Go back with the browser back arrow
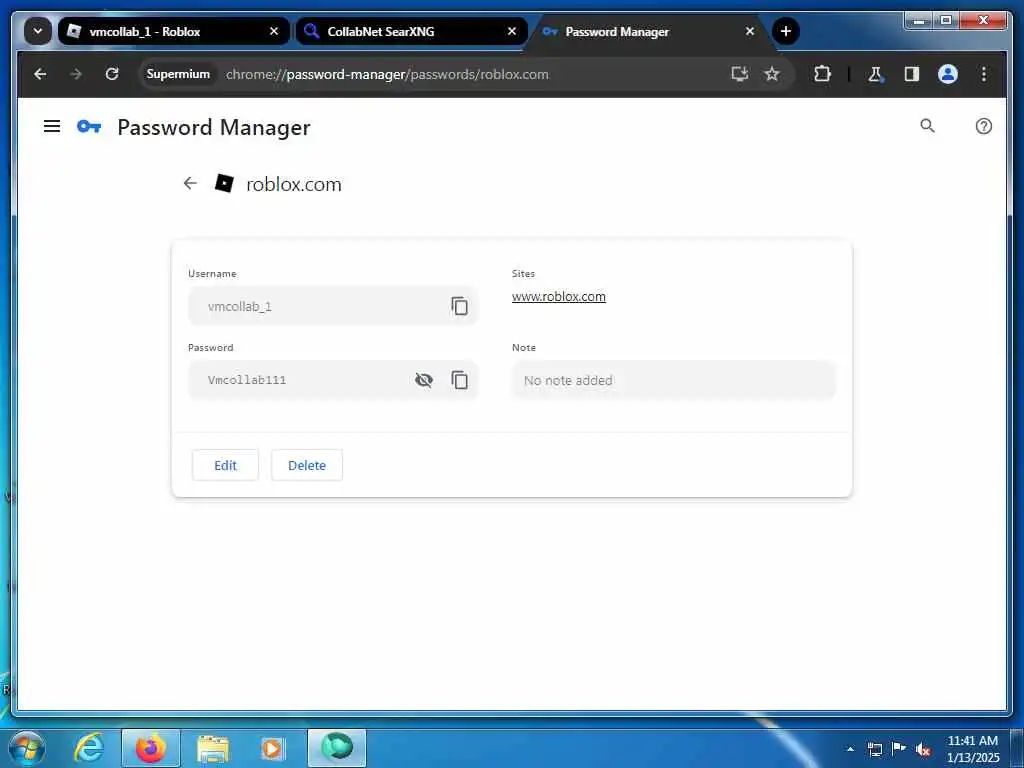Screen dimensions: 1024x768 coord(40,74)
